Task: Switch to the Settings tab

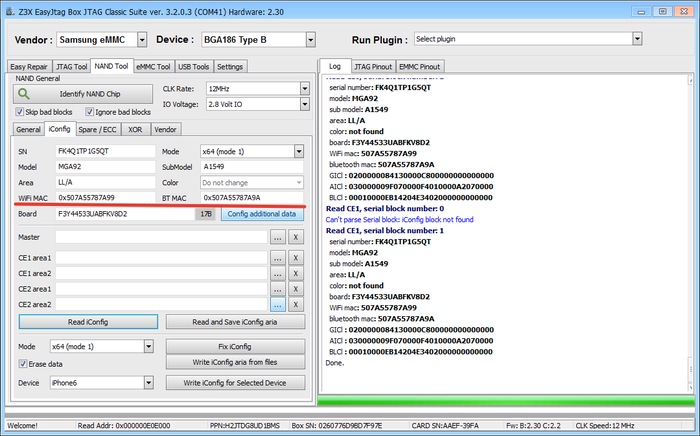Action: click(230, 66)
